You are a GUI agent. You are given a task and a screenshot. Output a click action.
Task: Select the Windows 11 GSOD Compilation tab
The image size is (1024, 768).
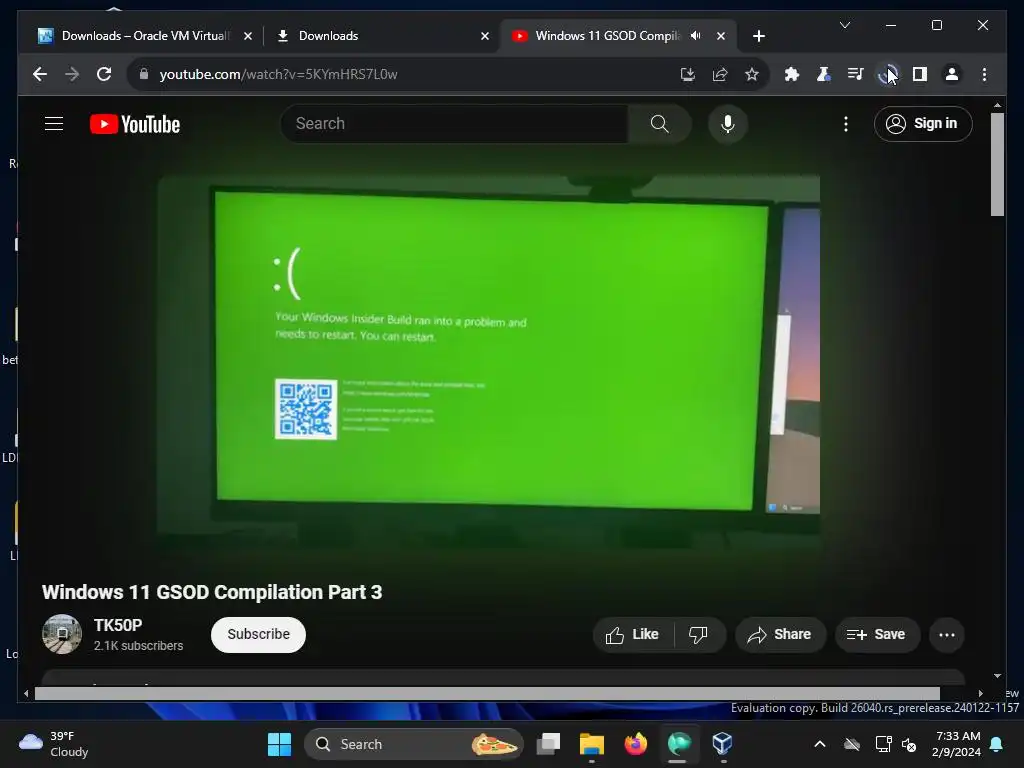[x=607, y=36]
